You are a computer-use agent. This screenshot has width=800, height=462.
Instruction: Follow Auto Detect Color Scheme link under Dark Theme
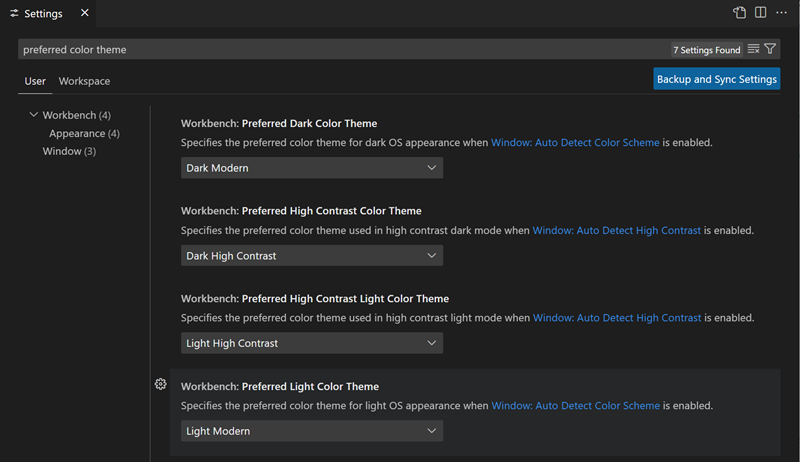tap(575, 143)
